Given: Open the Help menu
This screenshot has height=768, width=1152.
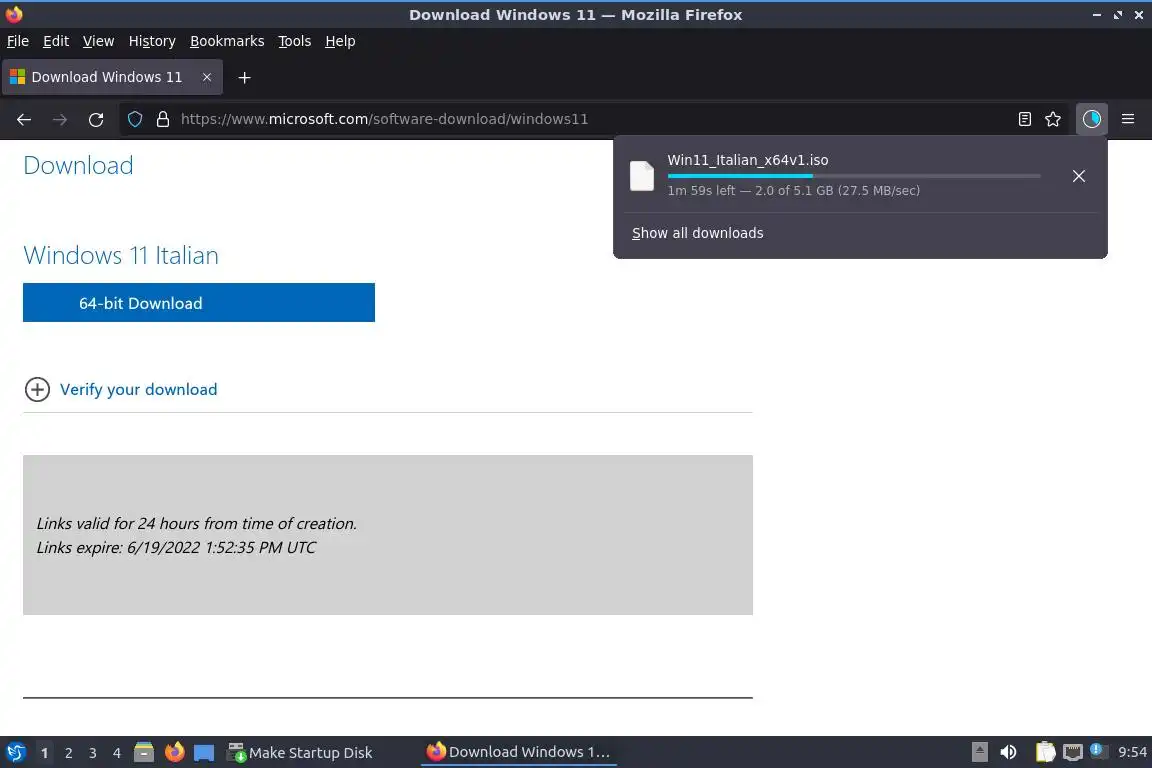Looking at the screenshot, I should pyautogui.click(x=340, y=41).
